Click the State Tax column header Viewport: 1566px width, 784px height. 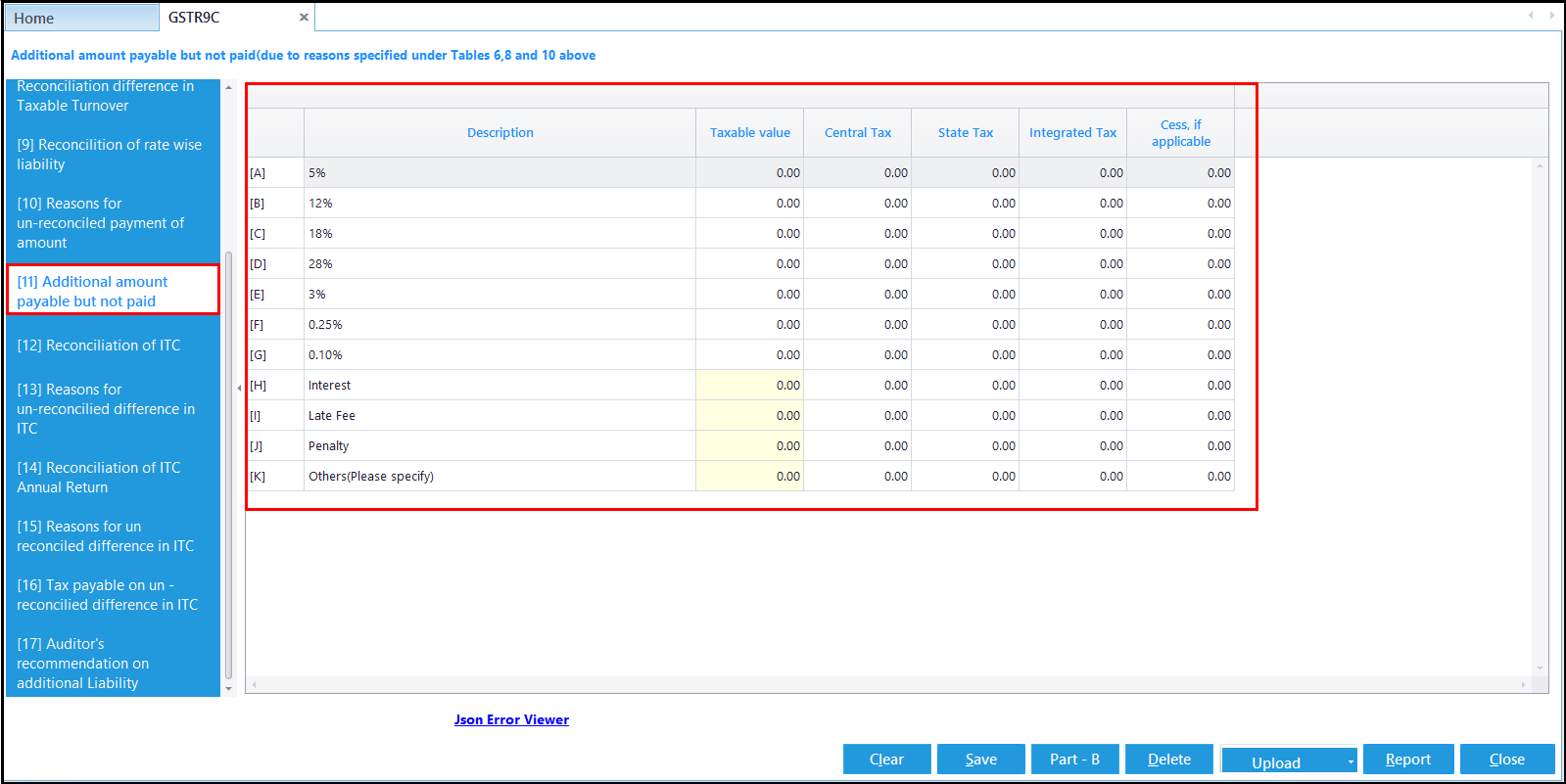[x=966, y=132]
